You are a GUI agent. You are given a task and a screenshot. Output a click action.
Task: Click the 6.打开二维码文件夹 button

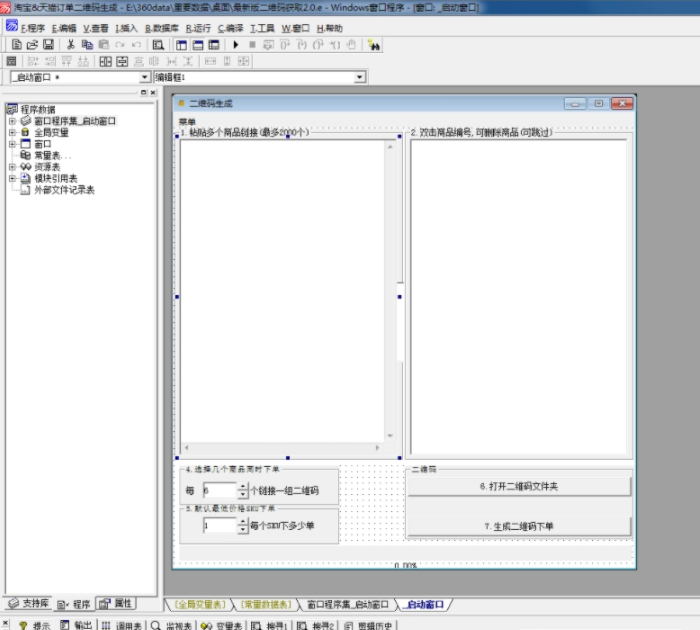(519, 486)
